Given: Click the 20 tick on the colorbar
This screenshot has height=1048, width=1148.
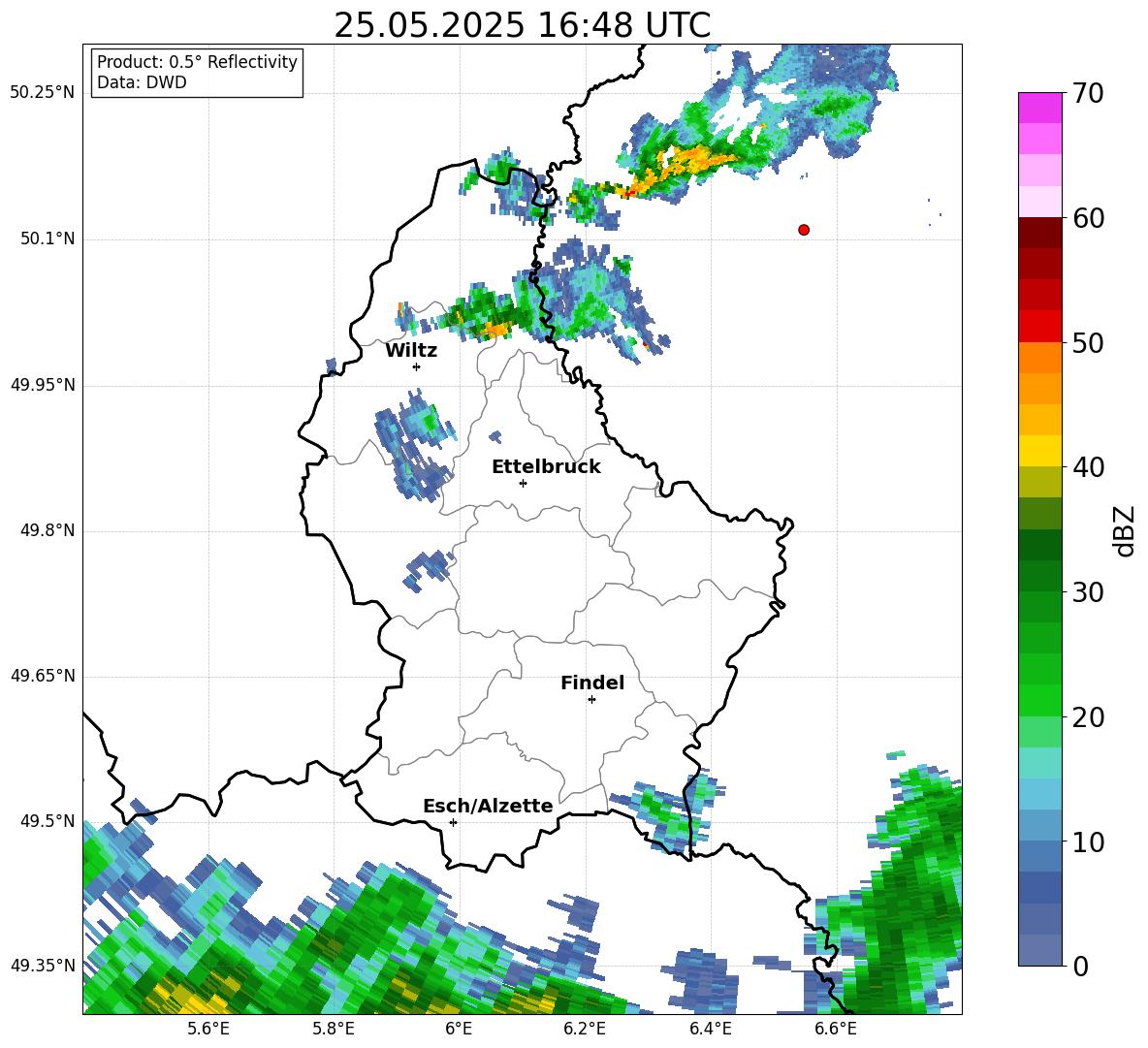Looking at the screenshot, I should click(1088, 717).
